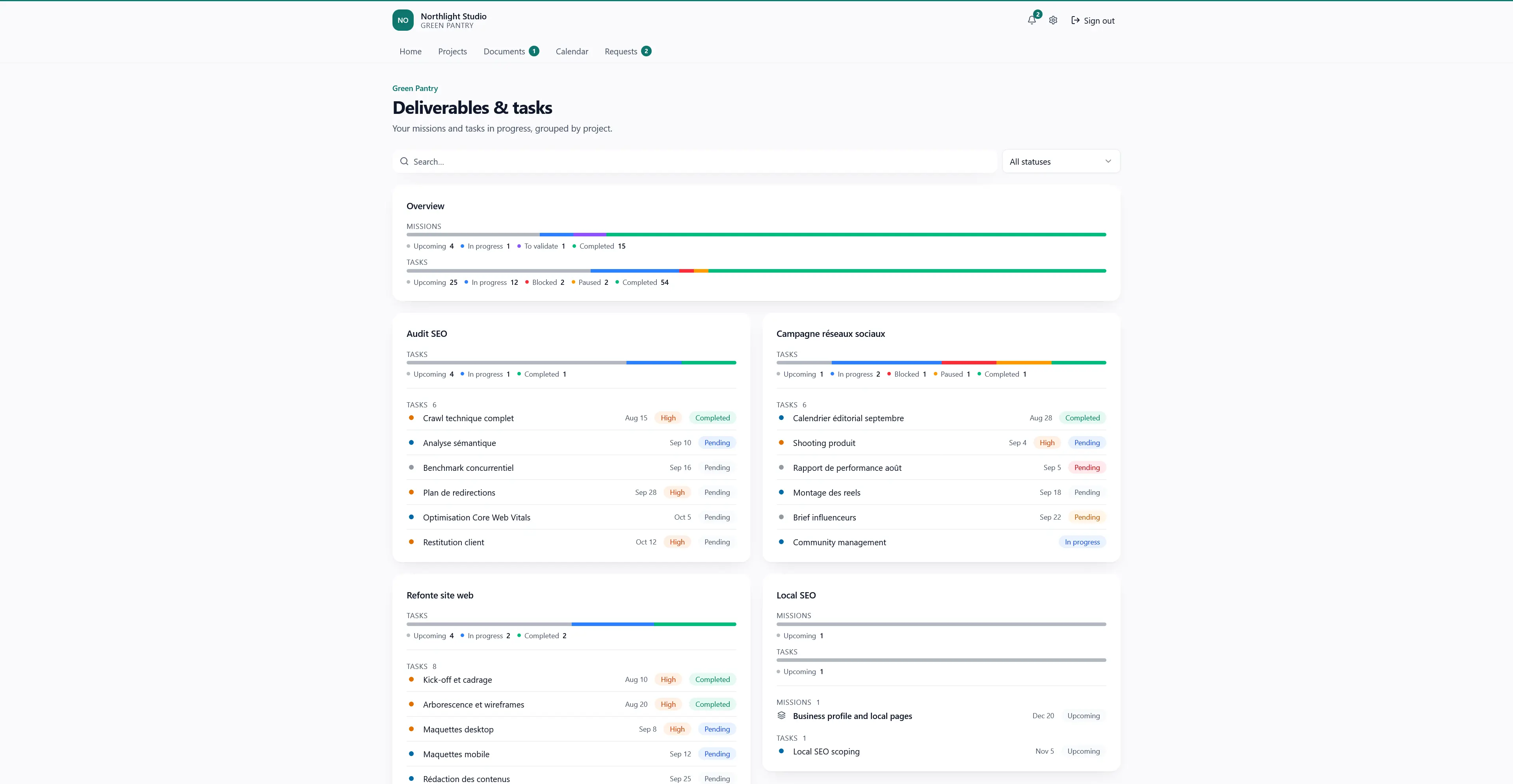This screenshot has height=784, width=1513.
Task: Open the Maquettes desktop task
Action: 571,729
